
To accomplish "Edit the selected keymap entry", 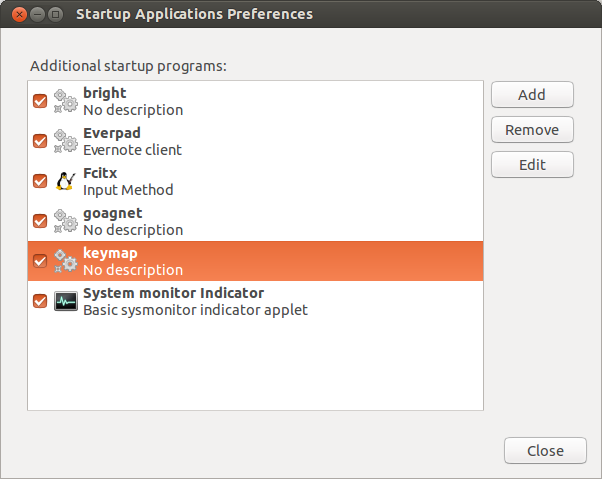I will pos(532,165).
